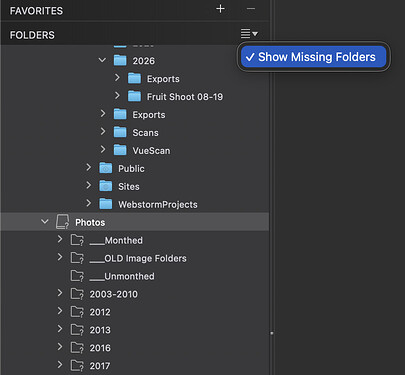Click the 2013 missing folder icon
This screenshot has width=405, height=375.
coord(77,330)
